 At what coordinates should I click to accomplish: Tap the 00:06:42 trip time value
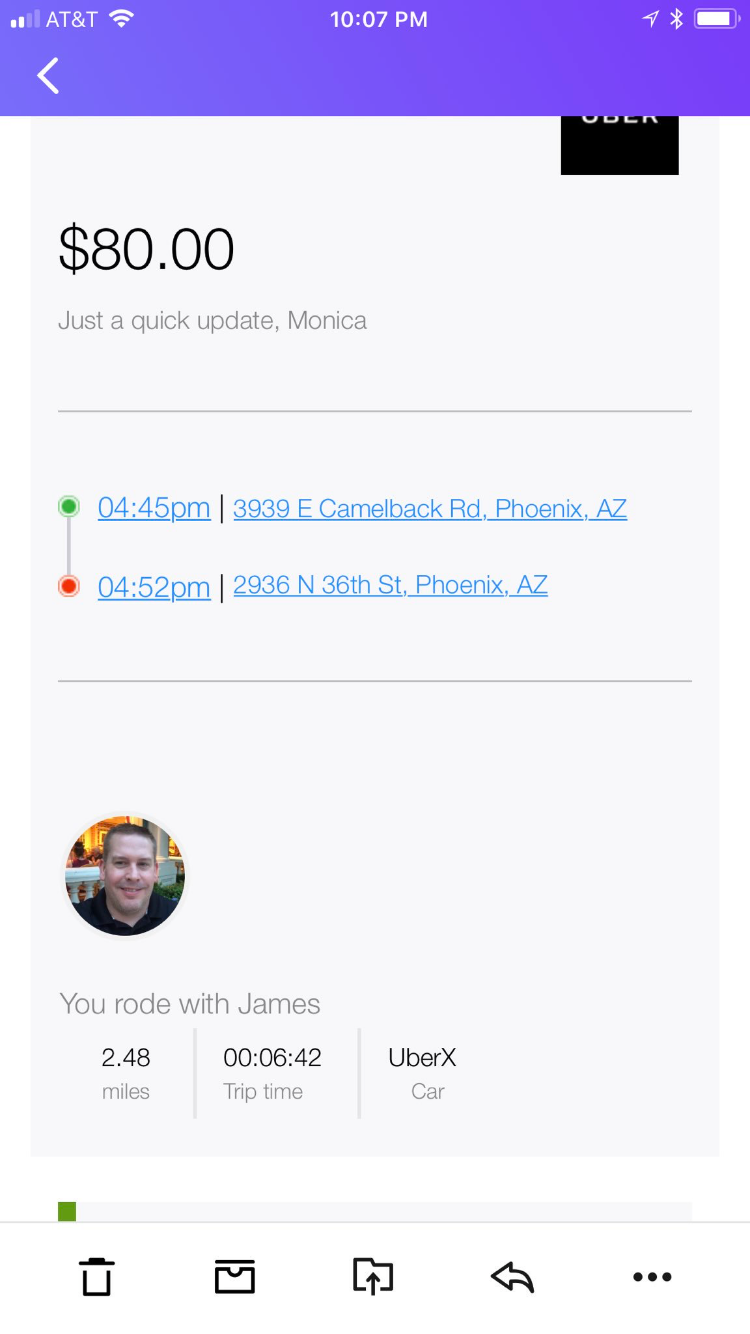point(272,1057)
